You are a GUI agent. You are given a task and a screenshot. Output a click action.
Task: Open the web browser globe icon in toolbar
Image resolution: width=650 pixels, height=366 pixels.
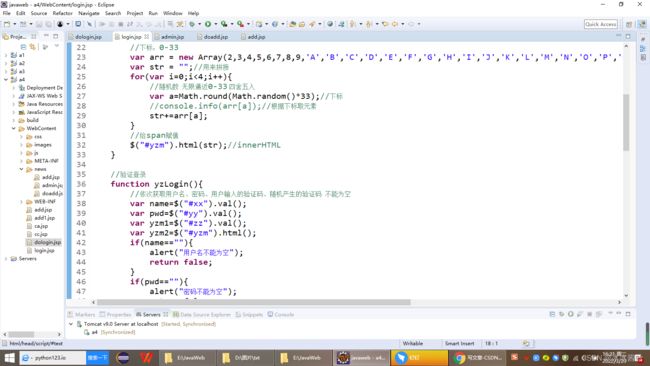[330, 24]
